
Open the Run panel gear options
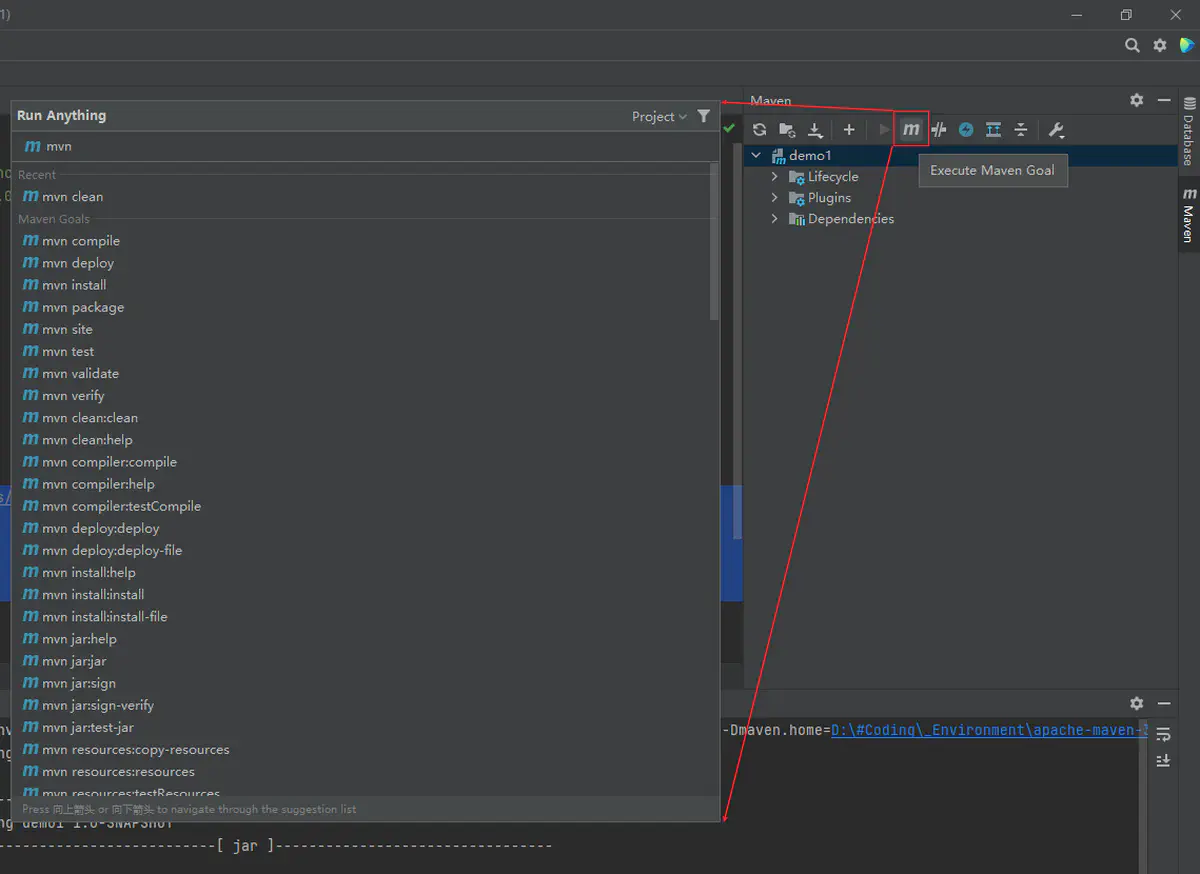pyautogui.click(x=1137, y=703)
